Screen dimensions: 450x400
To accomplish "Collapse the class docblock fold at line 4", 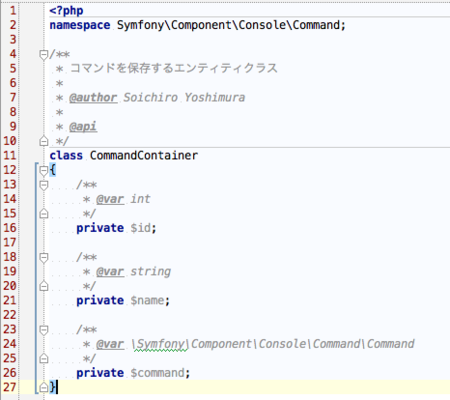I will (44, 54).
